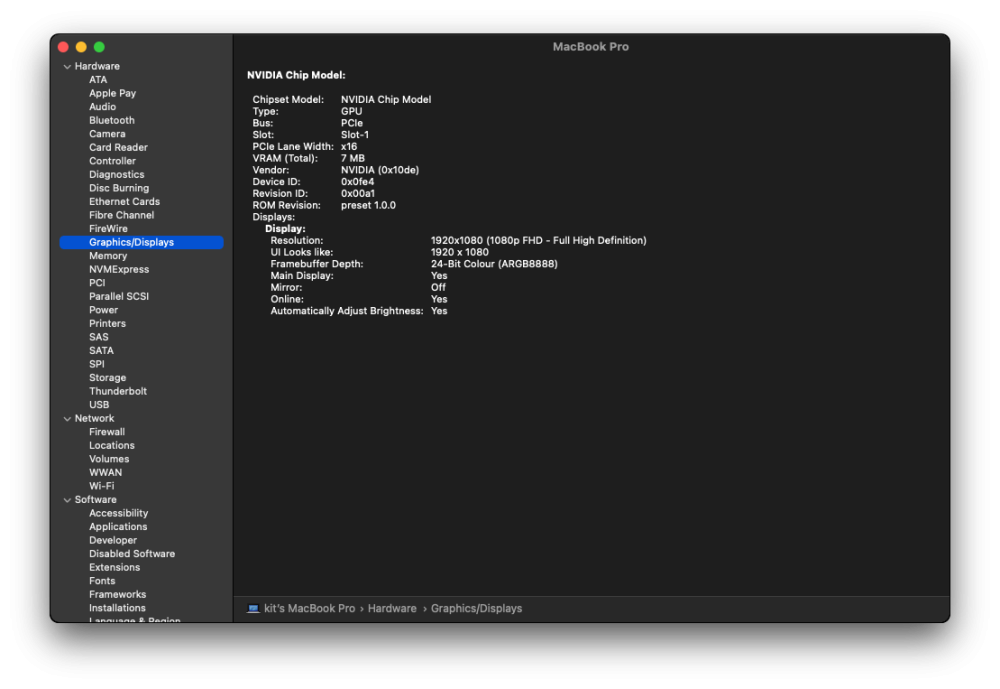The image size is (1000, 689).
Task: Click the Device ID value 0x0fe4
Action: pos(357,182)
